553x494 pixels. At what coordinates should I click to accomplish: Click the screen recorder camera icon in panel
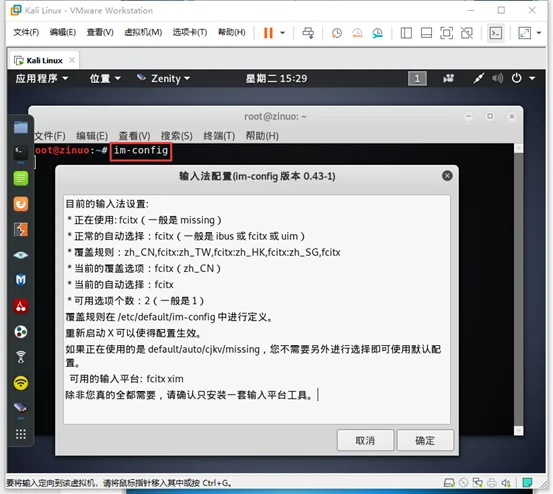pyautogui.click(x=448, y=78)
